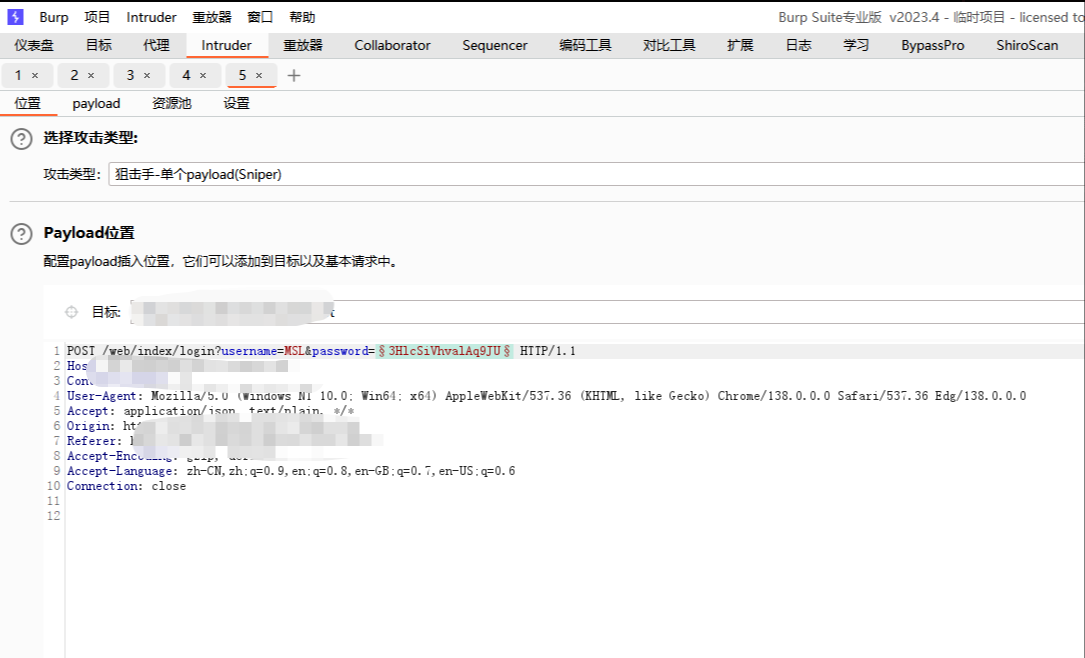Open the 帮助 menu
Screen dimensions: 1085x658
(x=302, y=17)
